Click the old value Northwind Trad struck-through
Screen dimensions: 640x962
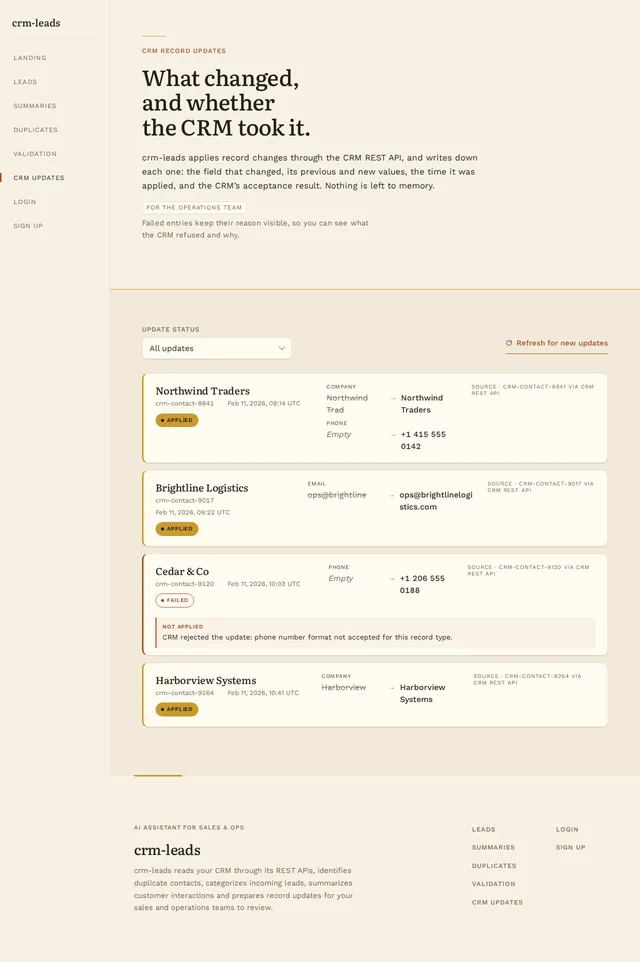pos(347,404)
